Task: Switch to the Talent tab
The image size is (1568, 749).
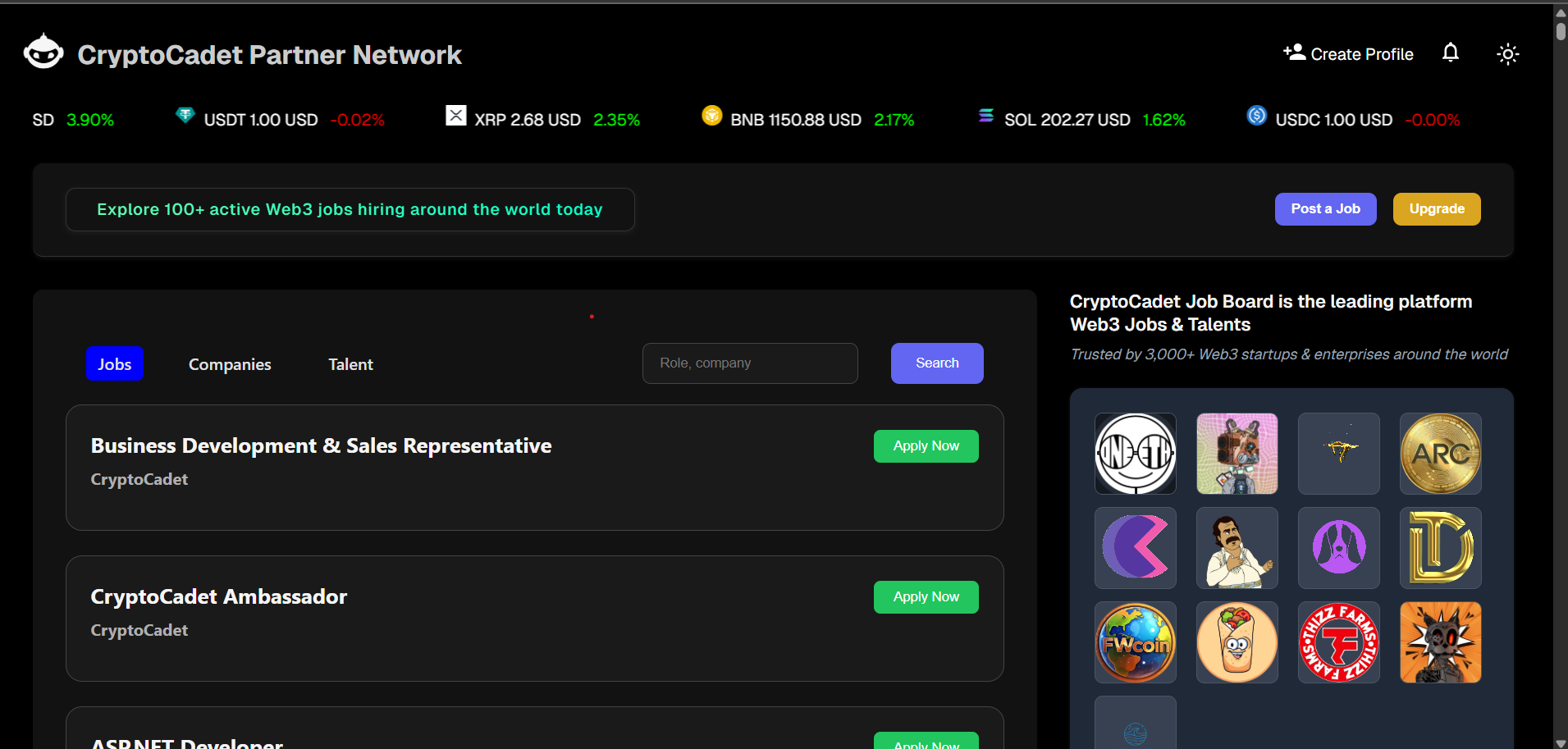Action: click(x=350, y=364)
